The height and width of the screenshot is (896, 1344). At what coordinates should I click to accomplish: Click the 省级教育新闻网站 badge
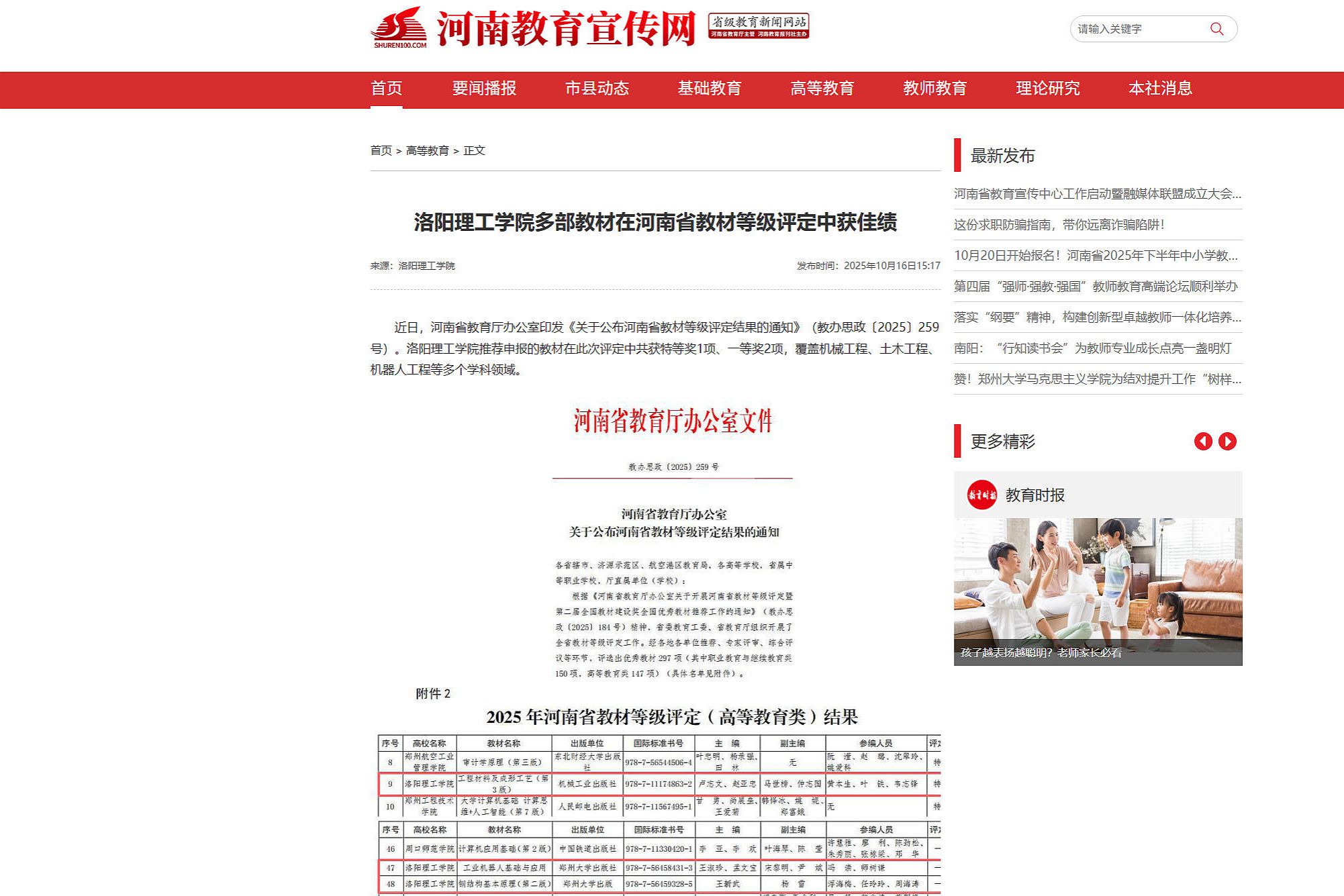pyautogui.click(x=758, y=26)
